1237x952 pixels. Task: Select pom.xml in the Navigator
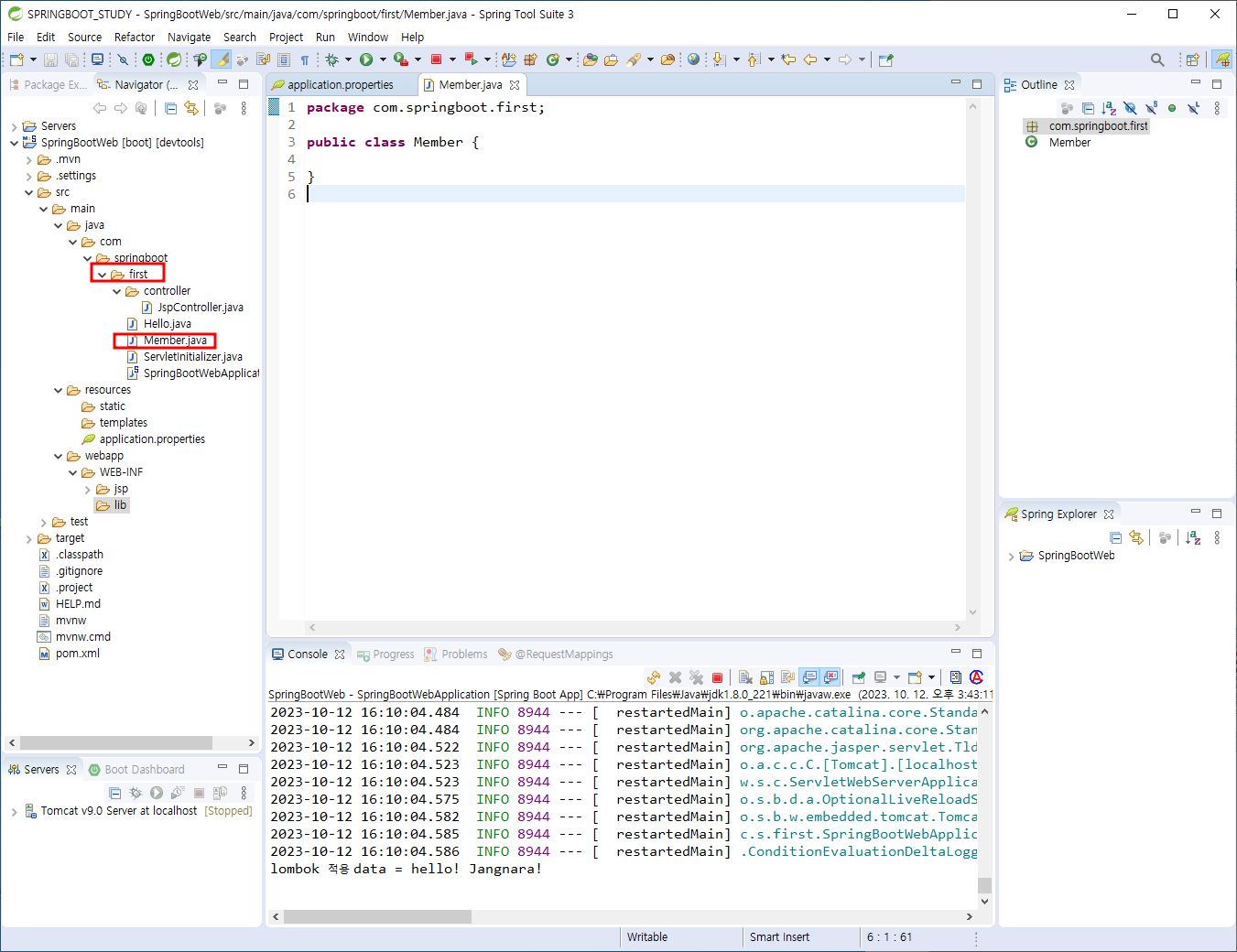pos(69,654)
